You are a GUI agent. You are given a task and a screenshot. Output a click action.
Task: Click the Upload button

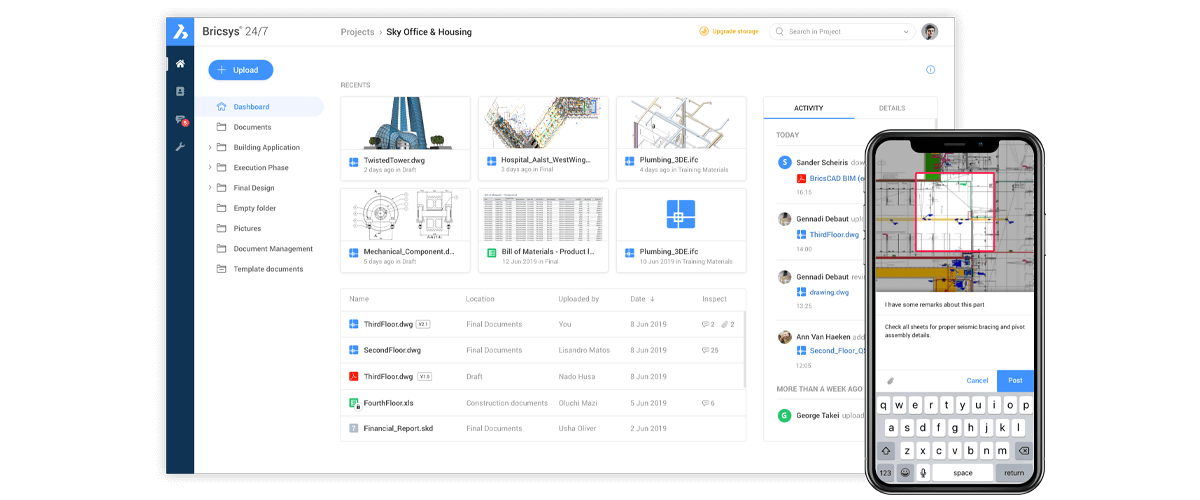(241, 70)
